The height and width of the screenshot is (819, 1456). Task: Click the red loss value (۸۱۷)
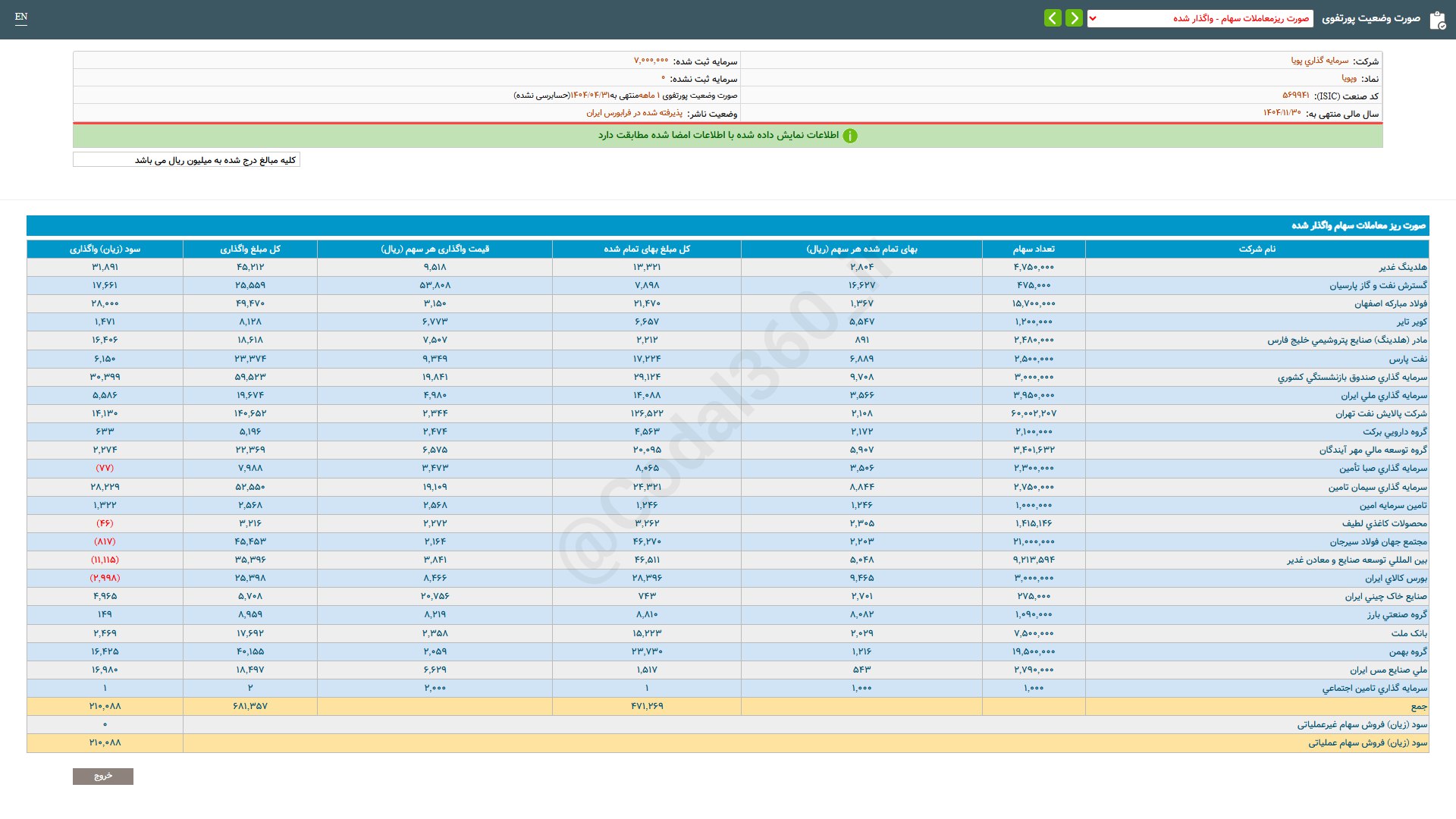105,541
